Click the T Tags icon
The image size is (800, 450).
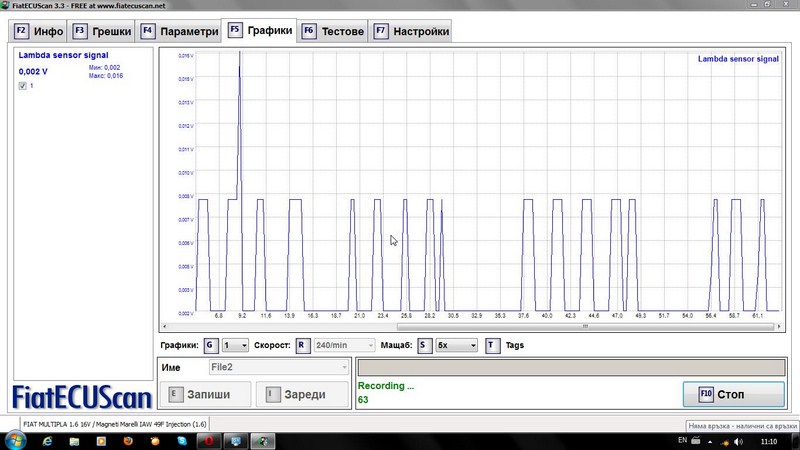492,346
